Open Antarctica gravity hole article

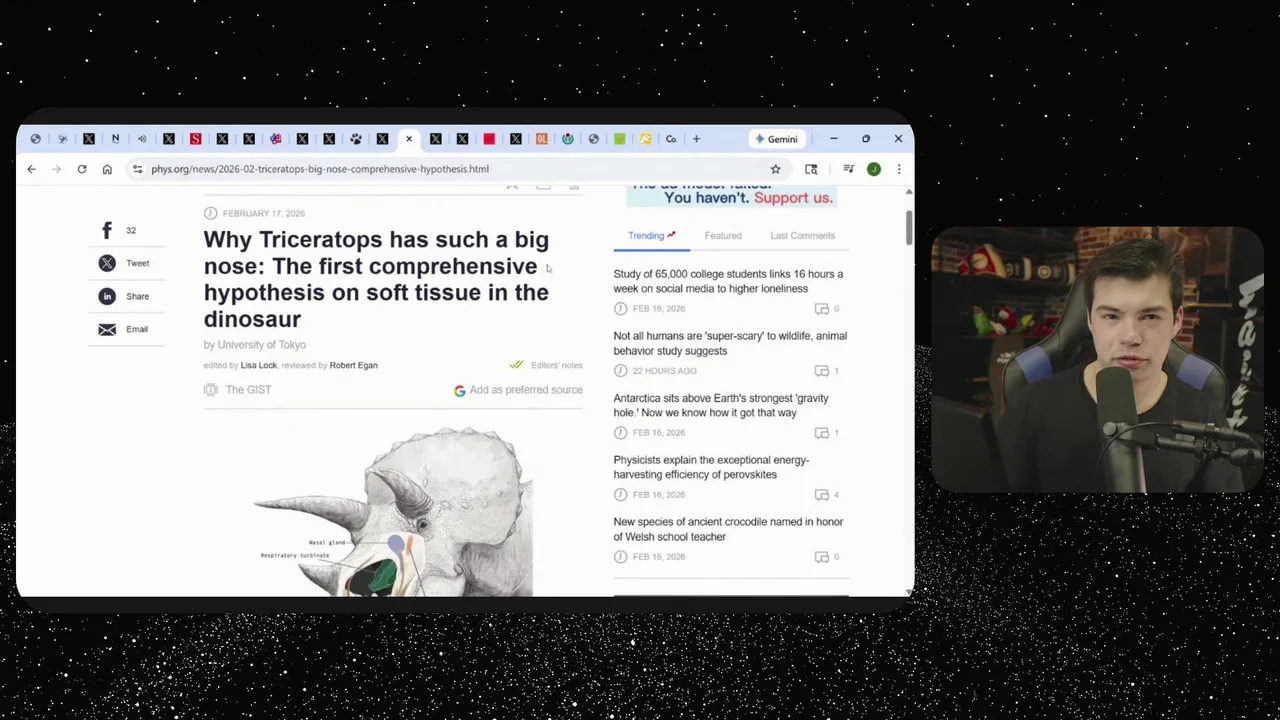click(x=721, y=405)
